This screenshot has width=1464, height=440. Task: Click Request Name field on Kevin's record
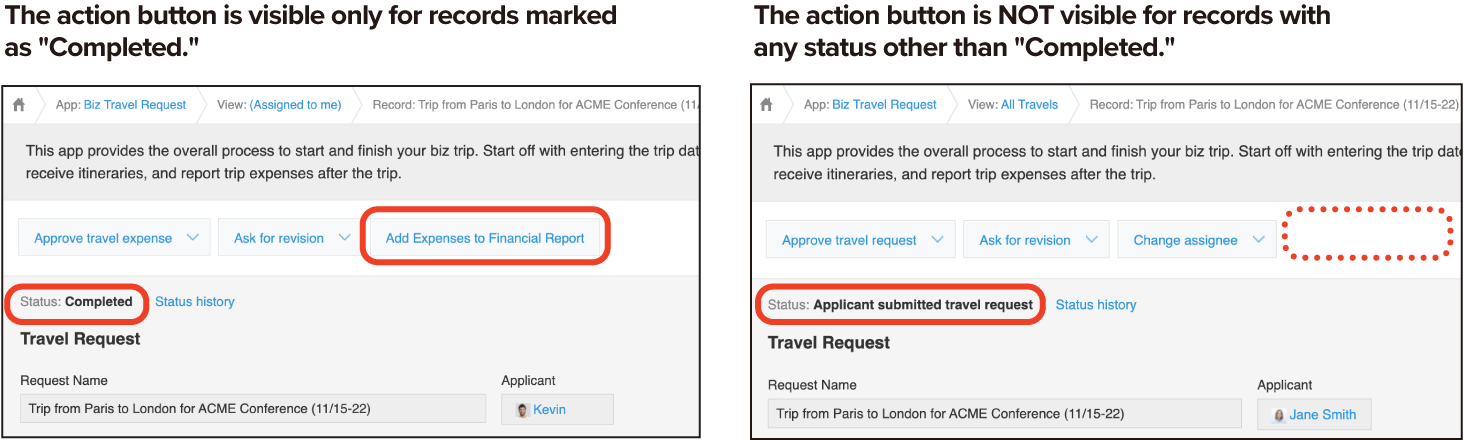point(252,409)
